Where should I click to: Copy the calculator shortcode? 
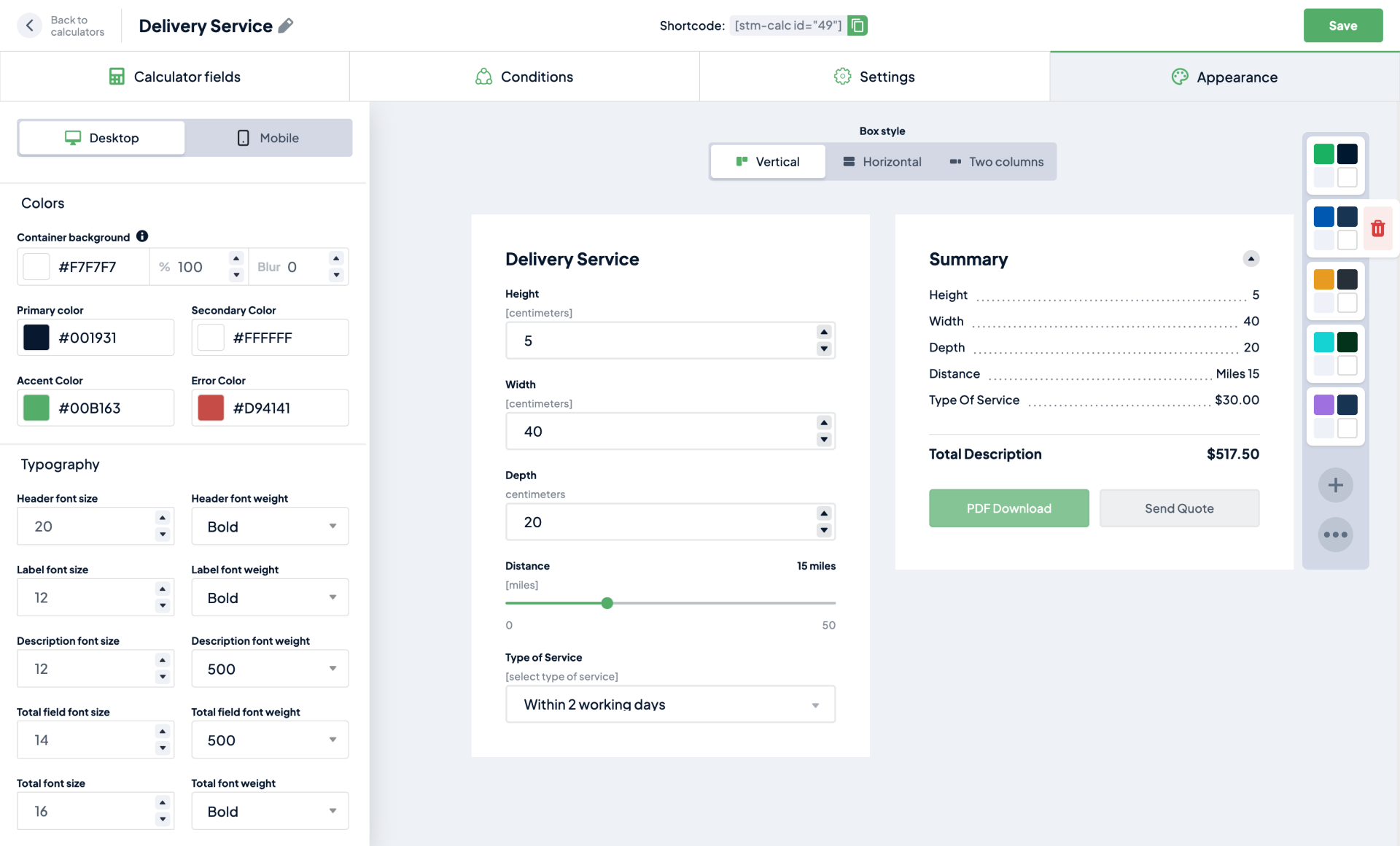point(857,25)
